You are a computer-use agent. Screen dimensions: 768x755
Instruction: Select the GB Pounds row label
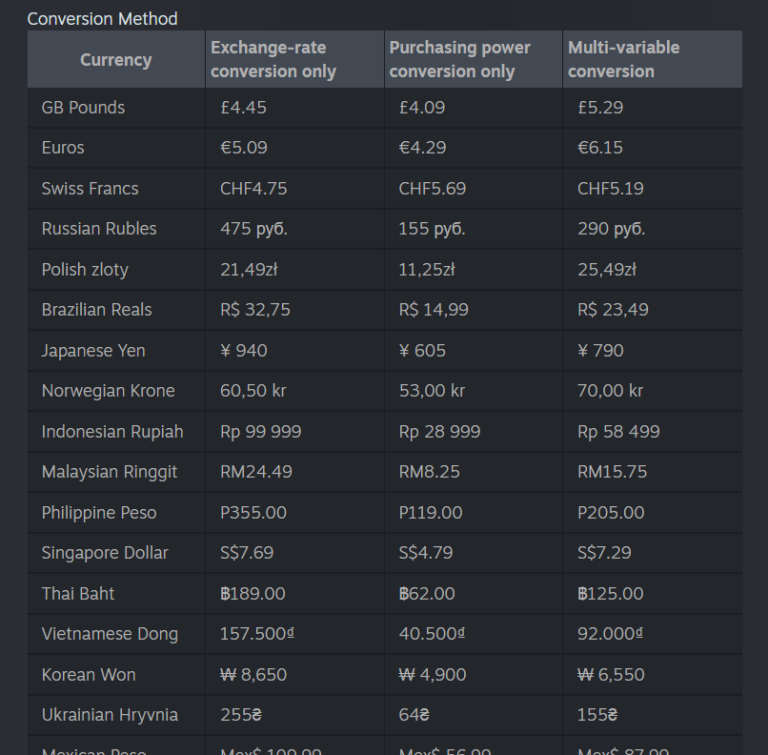pos(83,107)
